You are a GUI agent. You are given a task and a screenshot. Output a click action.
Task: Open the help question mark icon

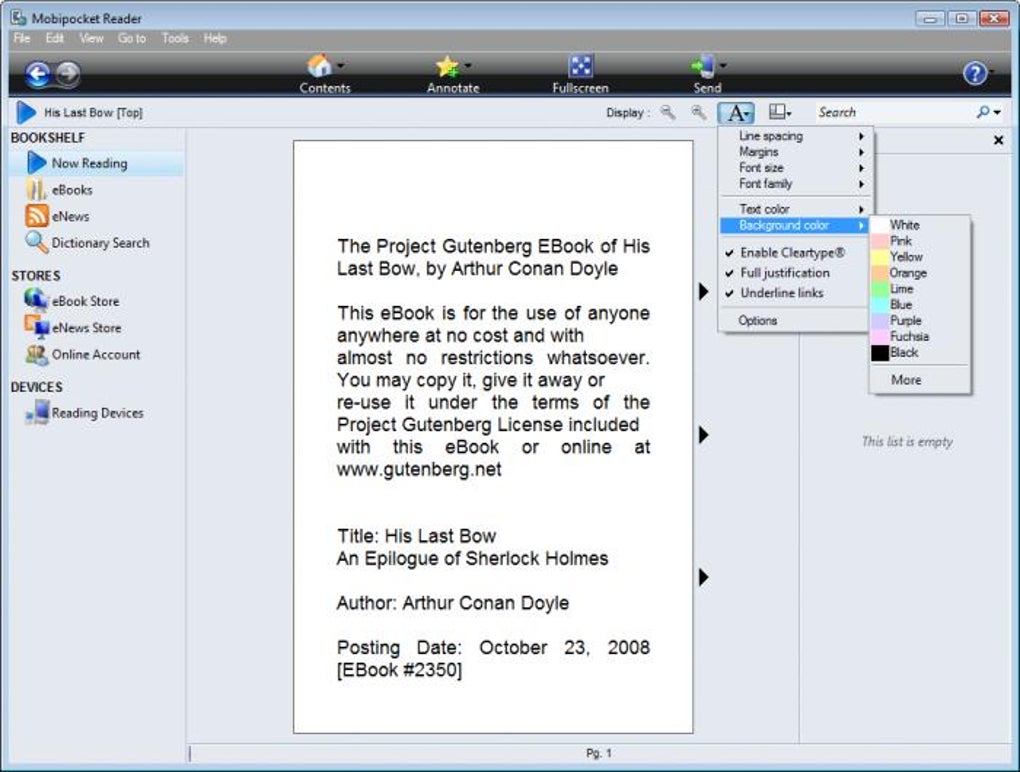pyautogui.click(x=974, y=73)
